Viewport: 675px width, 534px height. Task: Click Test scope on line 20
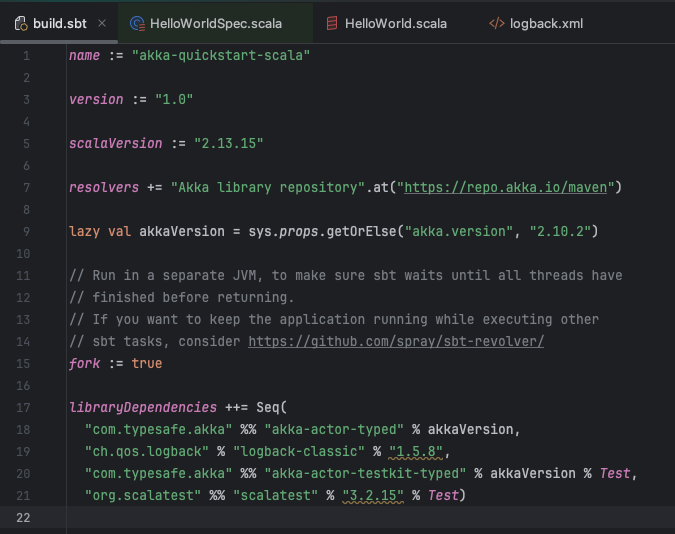pos(615,474)
